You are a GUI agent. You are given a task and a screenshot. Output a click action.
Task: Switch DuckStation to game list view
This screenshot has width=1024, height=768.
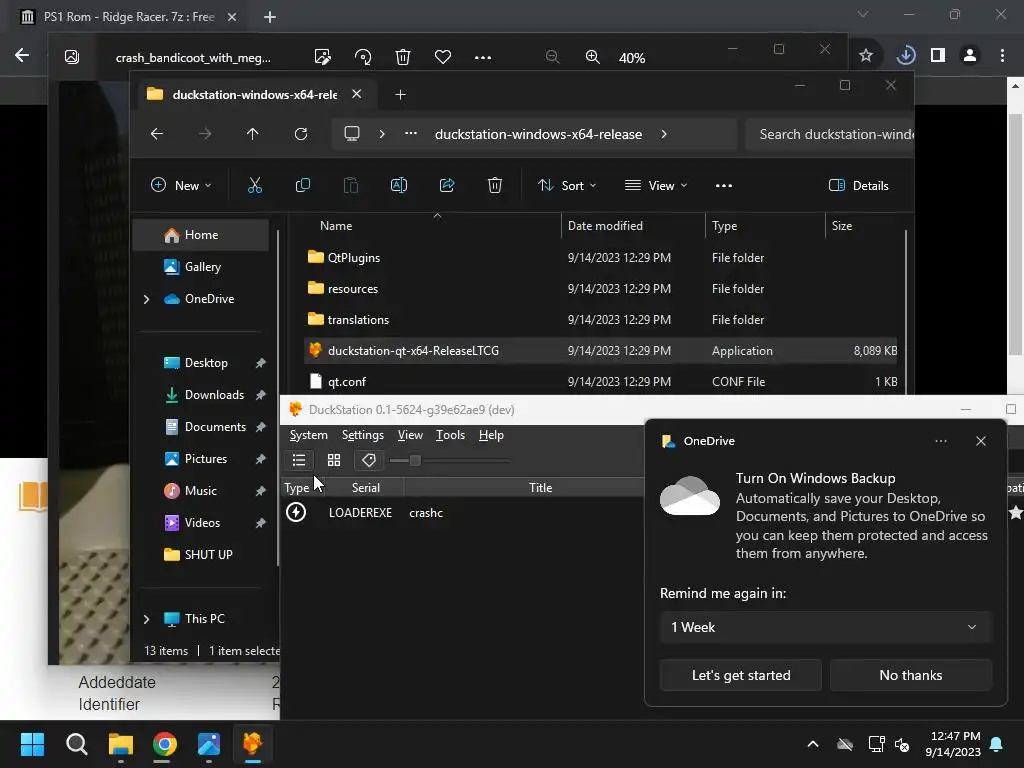point(298,460)
